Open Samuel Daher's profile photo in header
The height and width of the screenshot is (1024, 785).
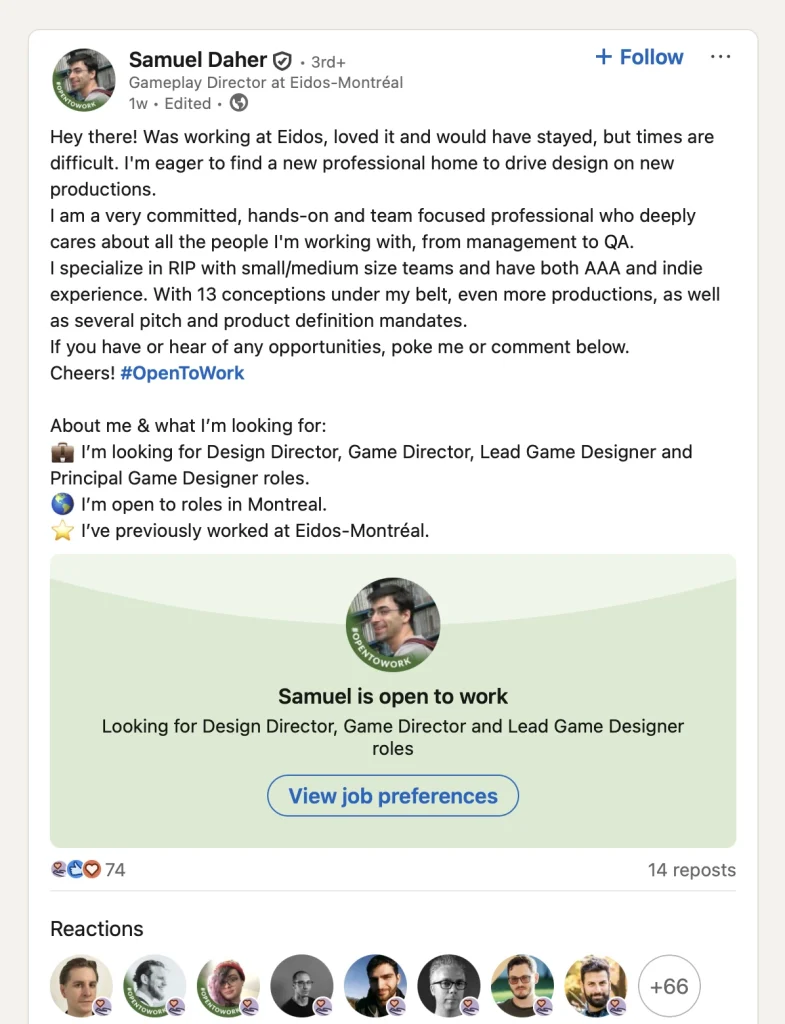[83, 80]
